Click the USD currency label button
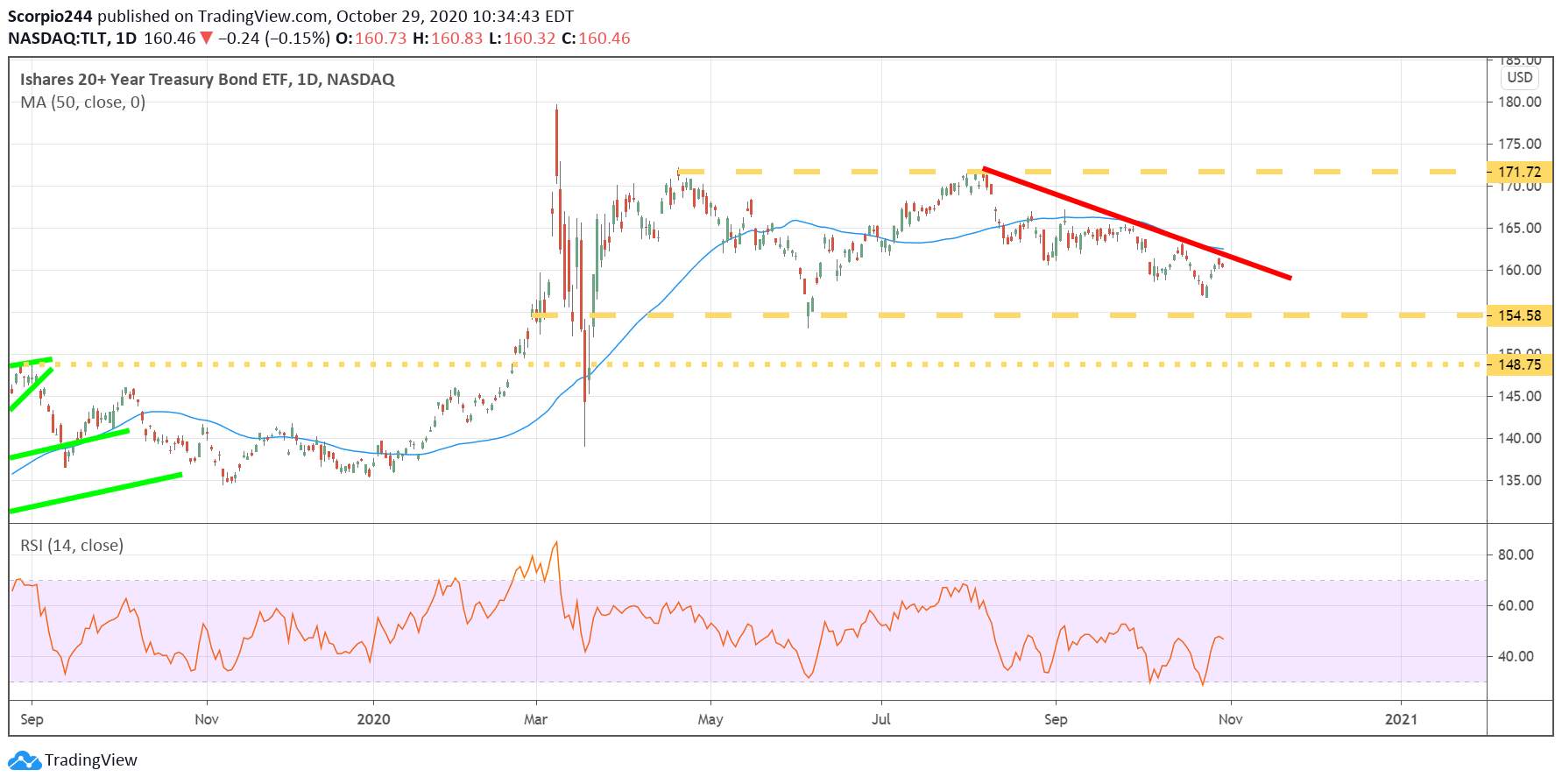The width and height of the screenshot is (1562, 784). (1520, 77)
